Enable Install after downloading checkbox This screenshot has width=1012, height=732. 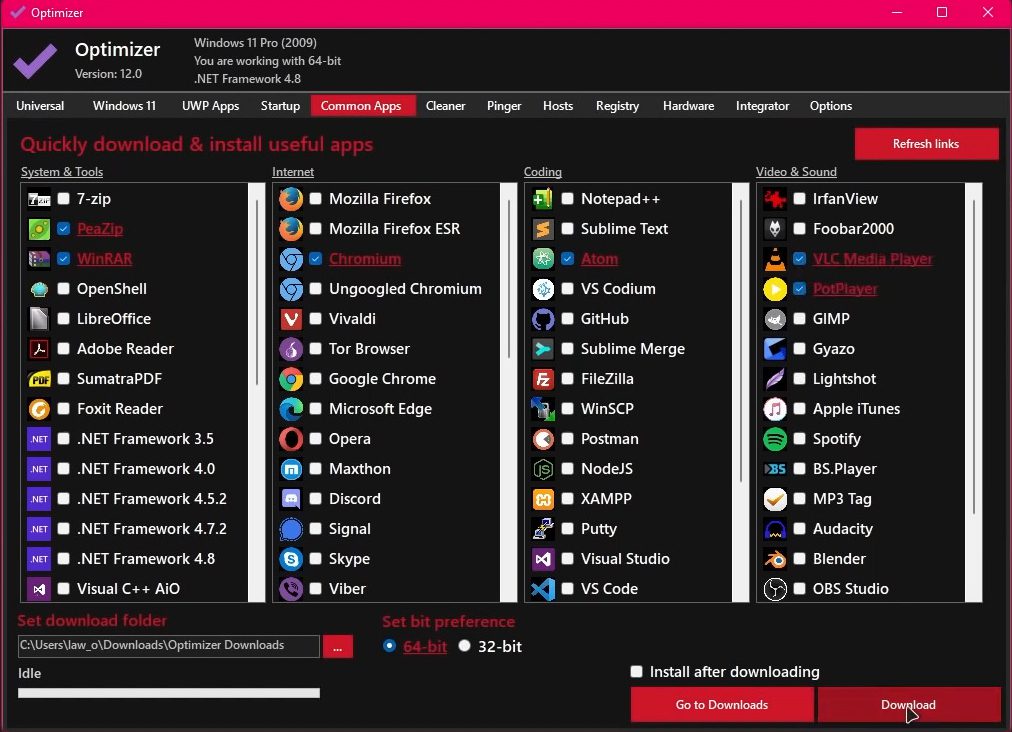pyautogui.click(x=636, y=672)
